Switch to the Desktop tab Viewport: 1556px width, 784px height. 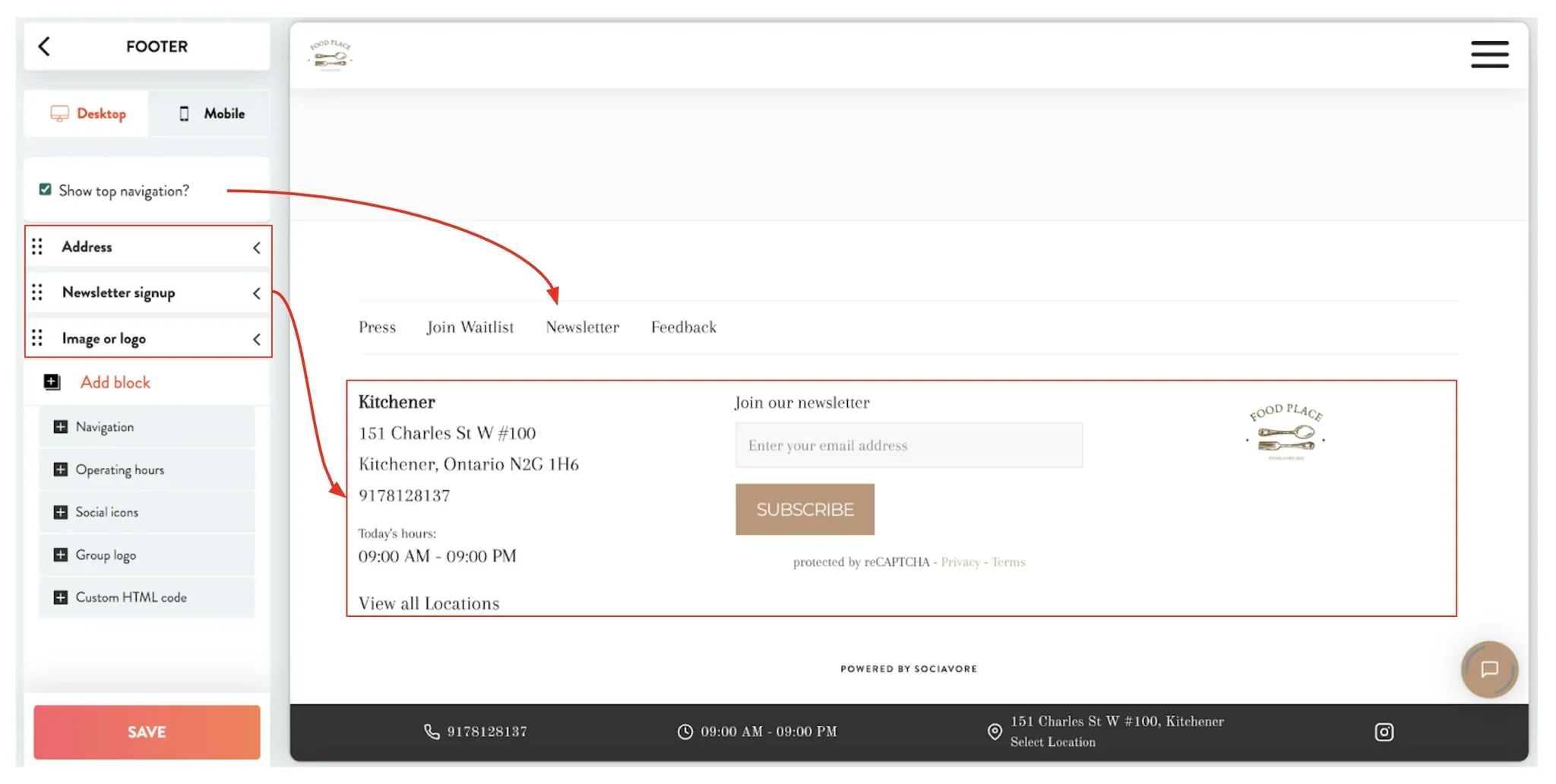click(87, 114)
